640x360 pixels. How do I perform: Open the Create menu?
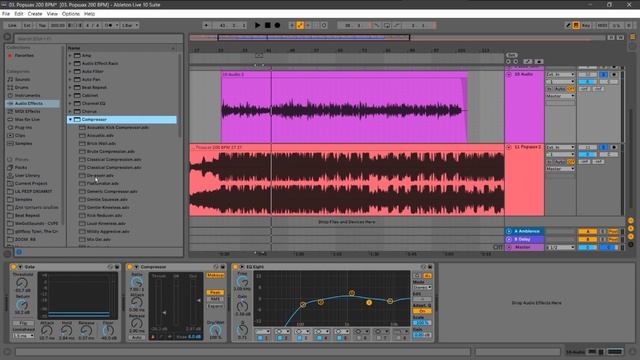(x=35, y=13)
